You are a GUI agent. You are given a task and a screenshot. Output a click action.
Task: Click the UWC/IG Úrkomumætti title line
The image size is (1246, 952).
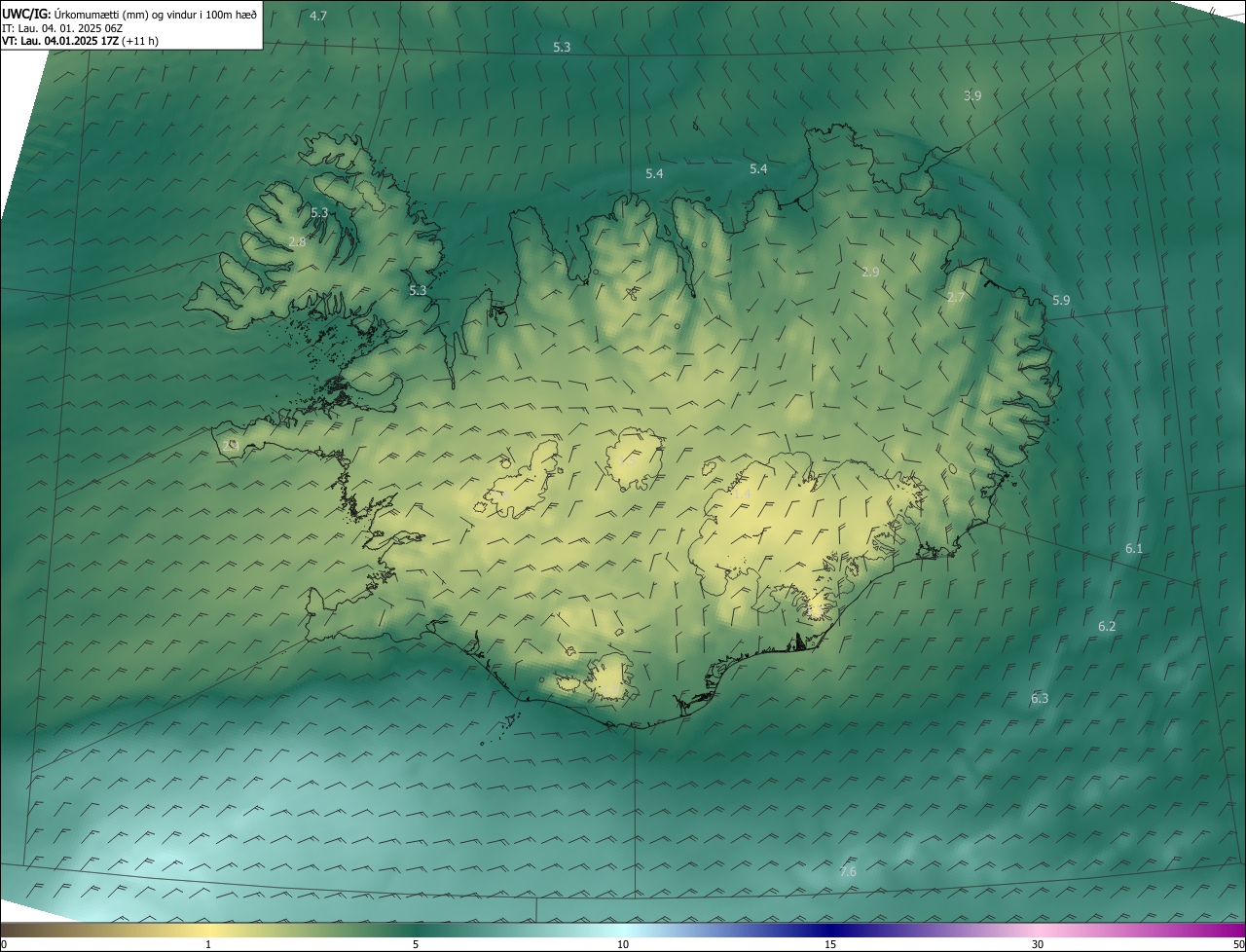[x=129, y=14]
